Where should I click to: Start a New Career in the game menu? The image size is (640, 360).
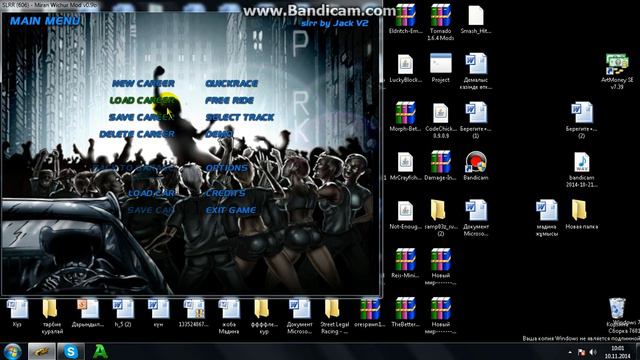[x=143, y=83]
